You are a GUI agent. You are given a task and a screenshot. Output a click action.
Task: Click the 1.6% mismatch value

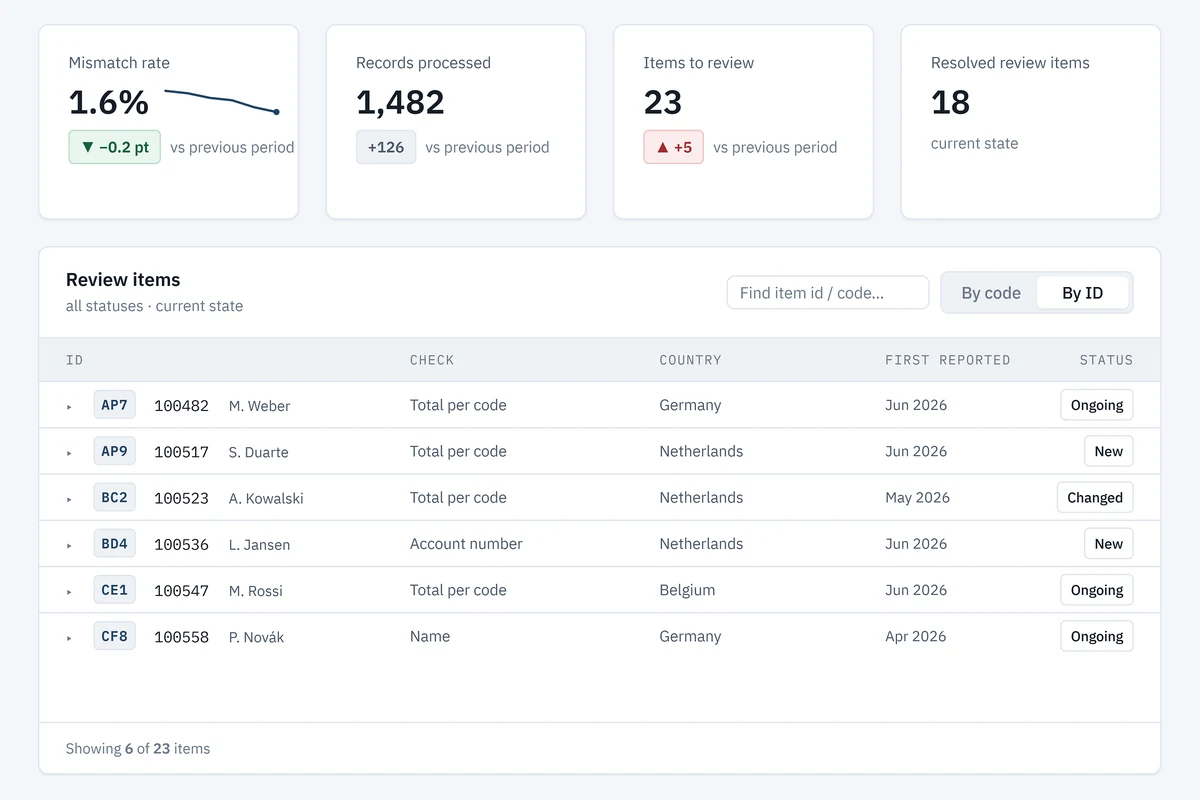[108, 102]
